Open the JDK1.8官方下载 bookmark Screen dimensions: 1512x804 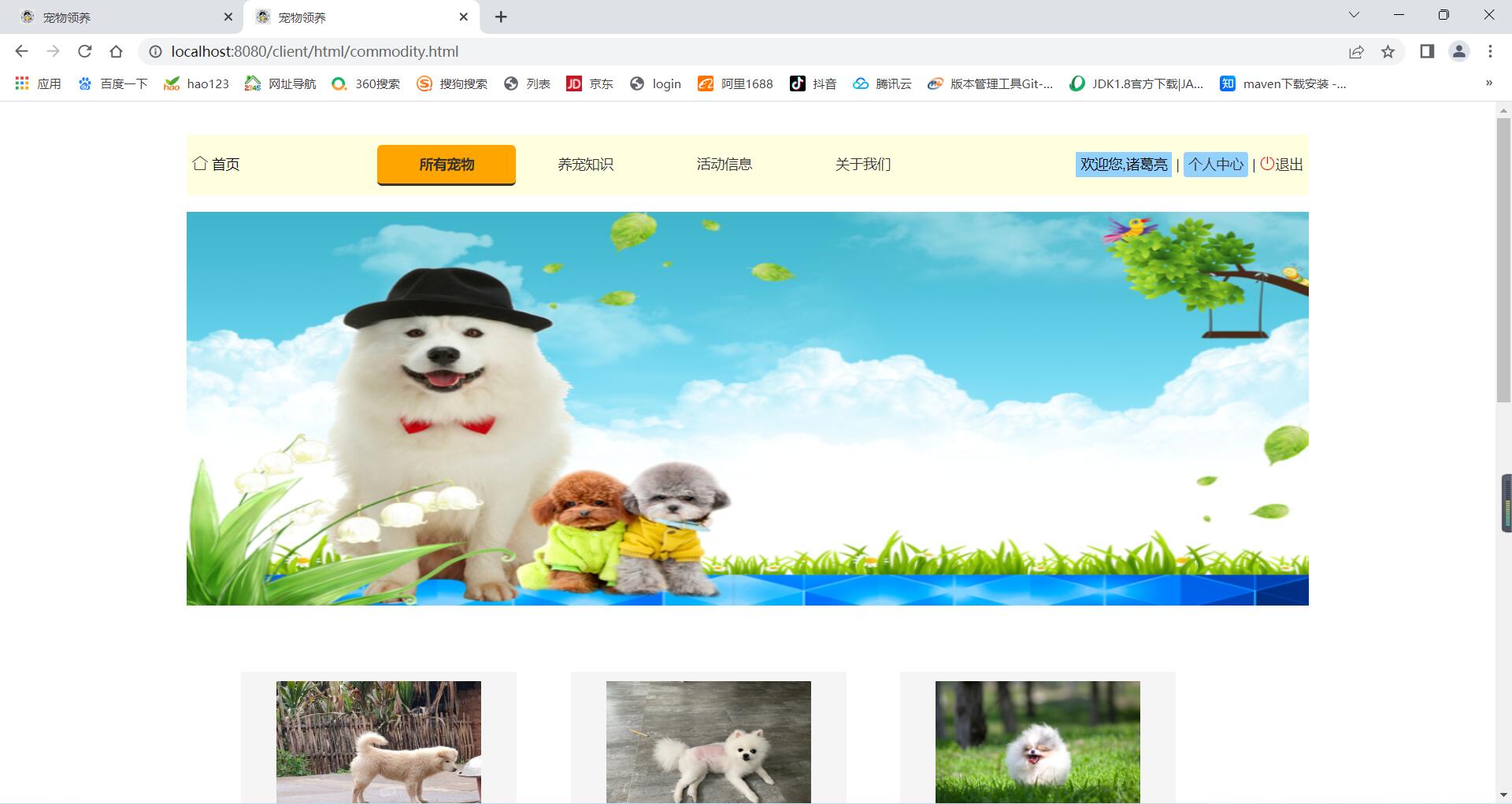click(x=1136, y=83)
